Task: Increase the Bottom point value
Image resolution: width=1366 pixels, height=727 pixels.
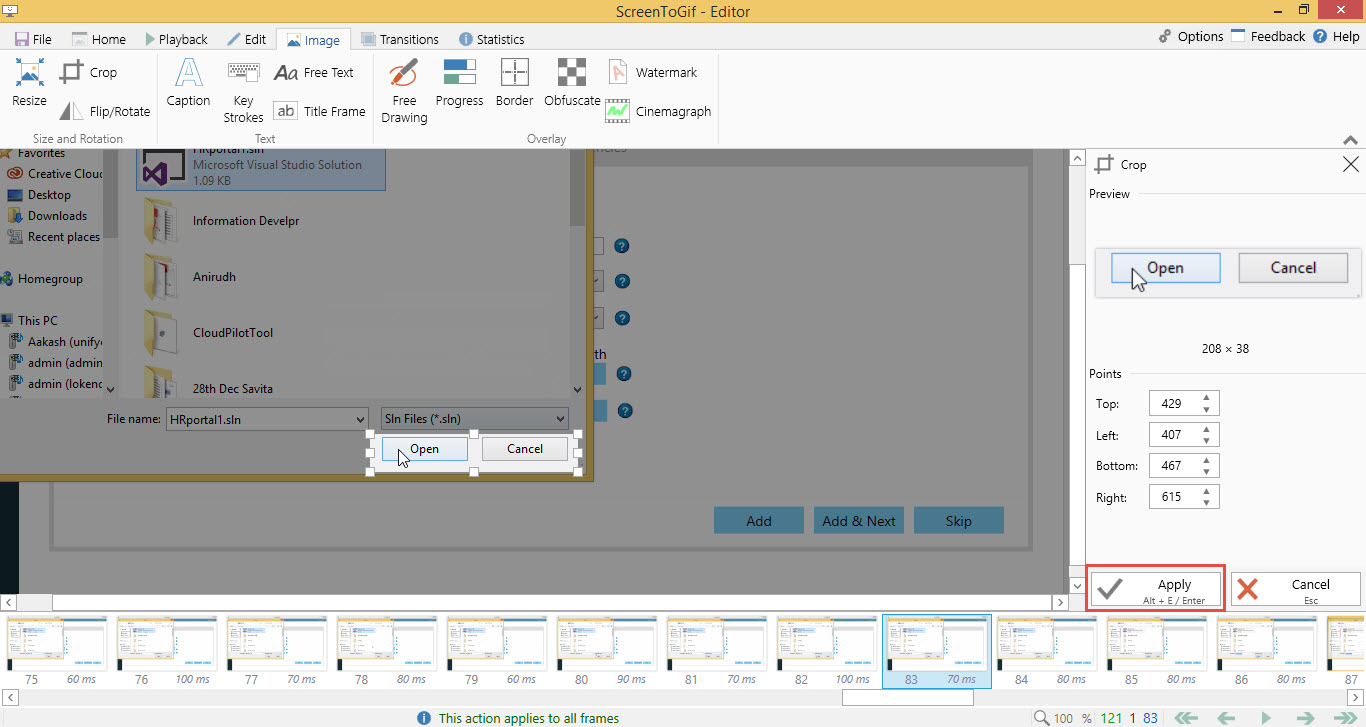Action: point(1207,461)
